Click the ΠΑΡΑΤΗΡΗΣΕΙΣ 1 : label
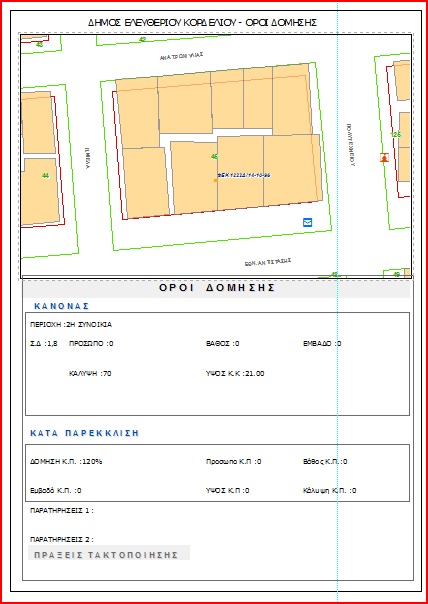This screenshot has width=428, height=604. click(x=62, y=511)
